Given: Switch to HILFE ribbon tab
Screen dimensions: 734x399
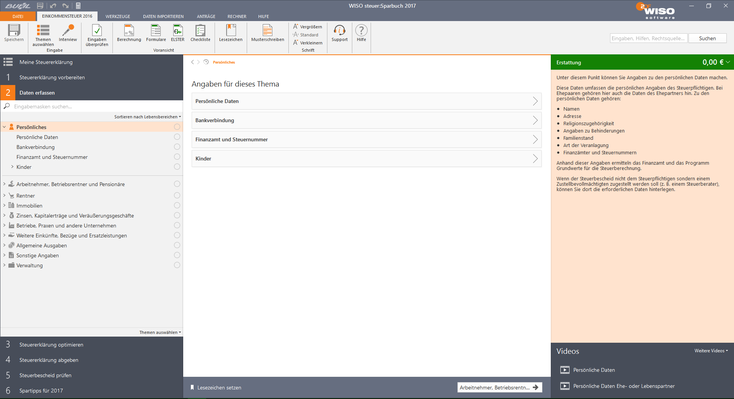Looking at the screenshot, I should pyautogui.click(x=264, y=16).
